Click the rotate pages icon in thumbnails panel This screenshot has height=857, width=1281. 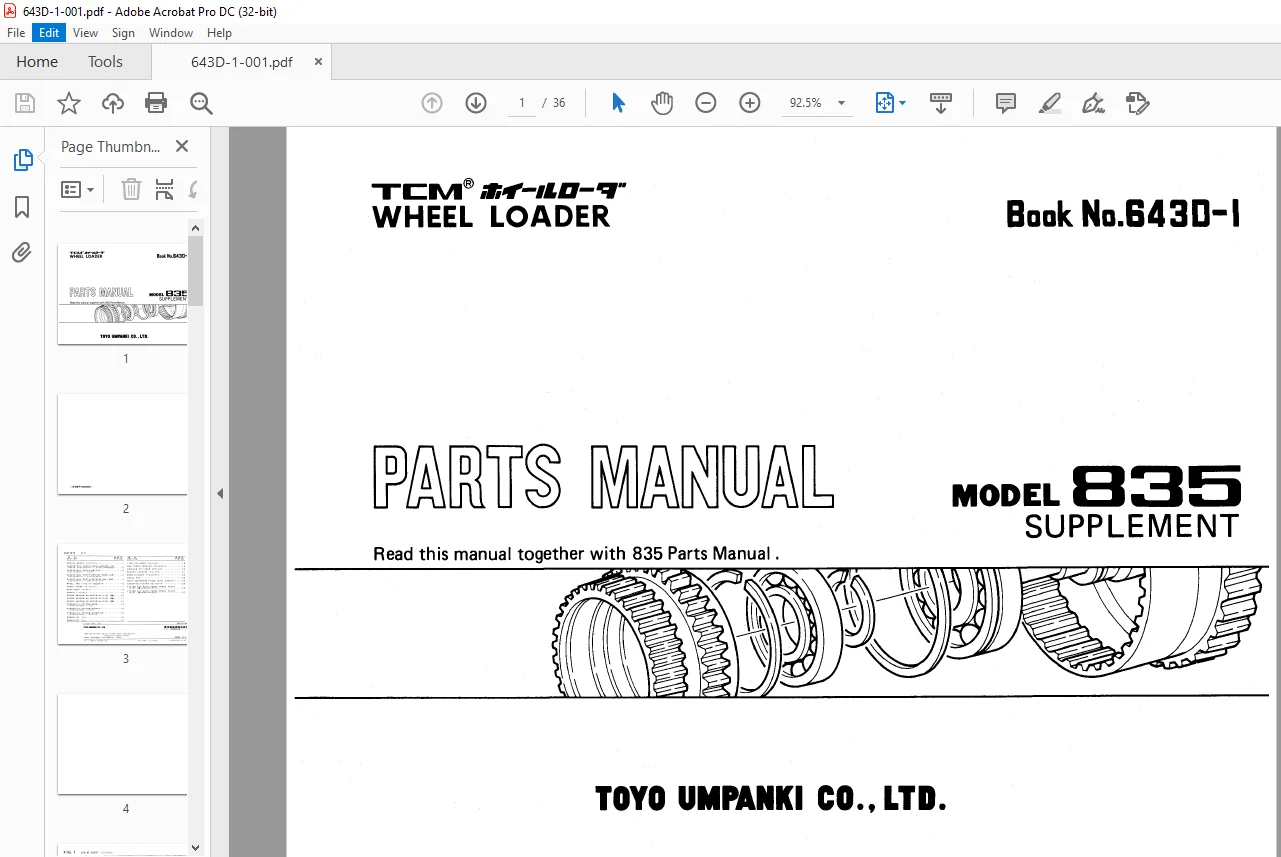pos(192,189)
